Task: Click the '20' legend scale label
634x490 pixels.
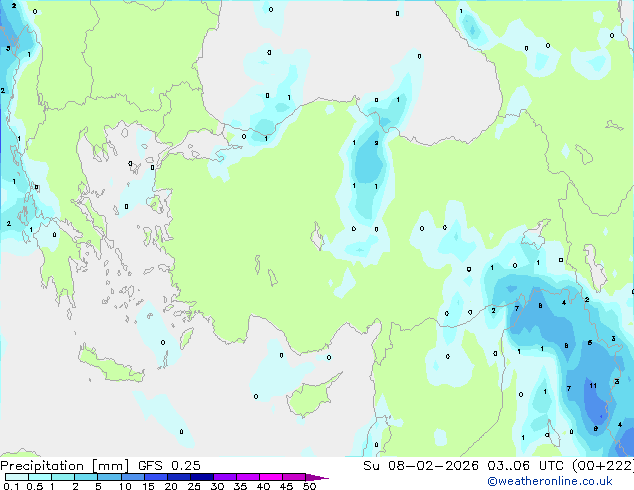Action: [171, 486]
